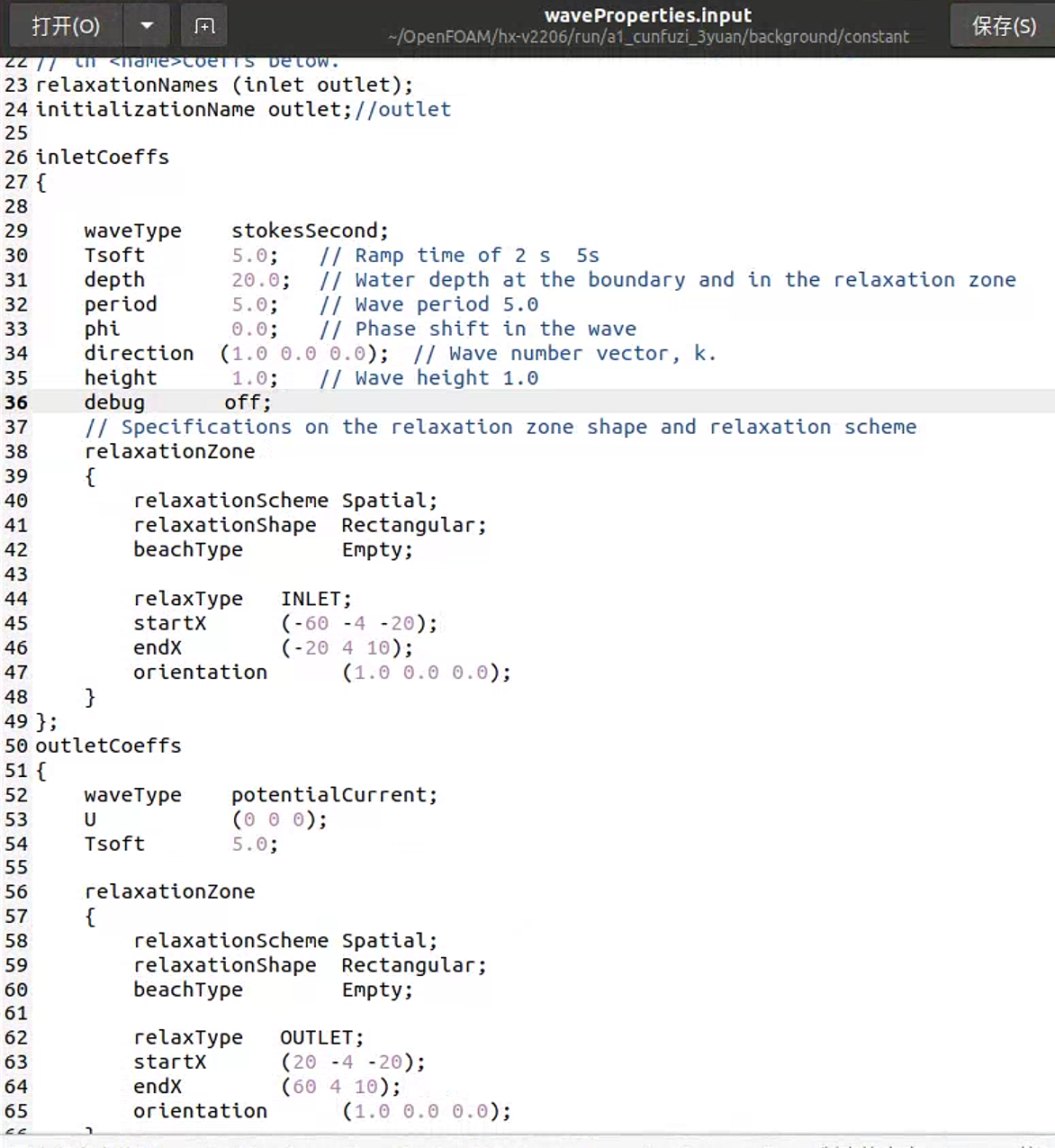
Task: Click orientation vector on line 65
Action: click(427, 1111)
